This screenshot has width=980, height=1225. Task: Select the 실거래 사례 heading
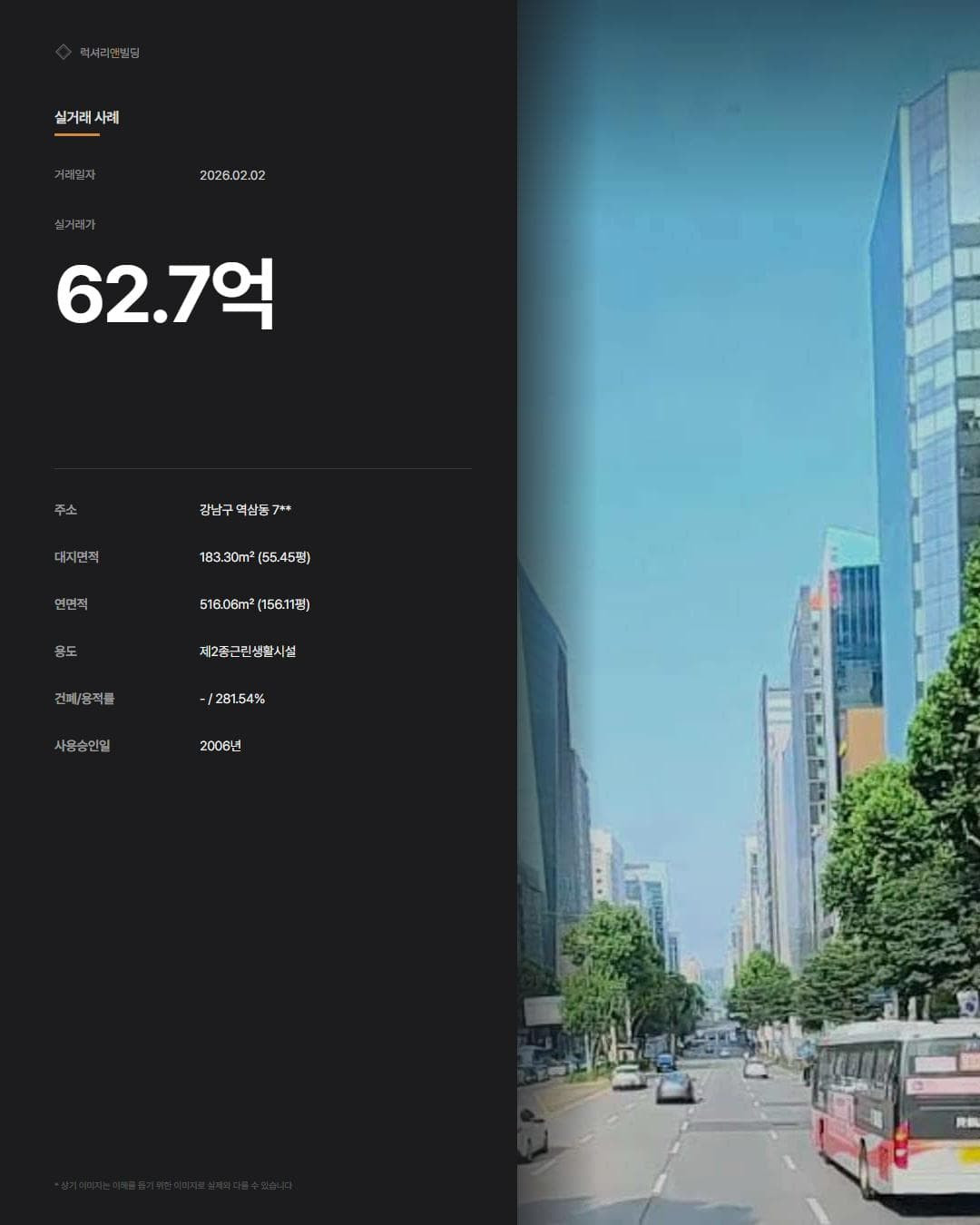[x=86, y=117]
